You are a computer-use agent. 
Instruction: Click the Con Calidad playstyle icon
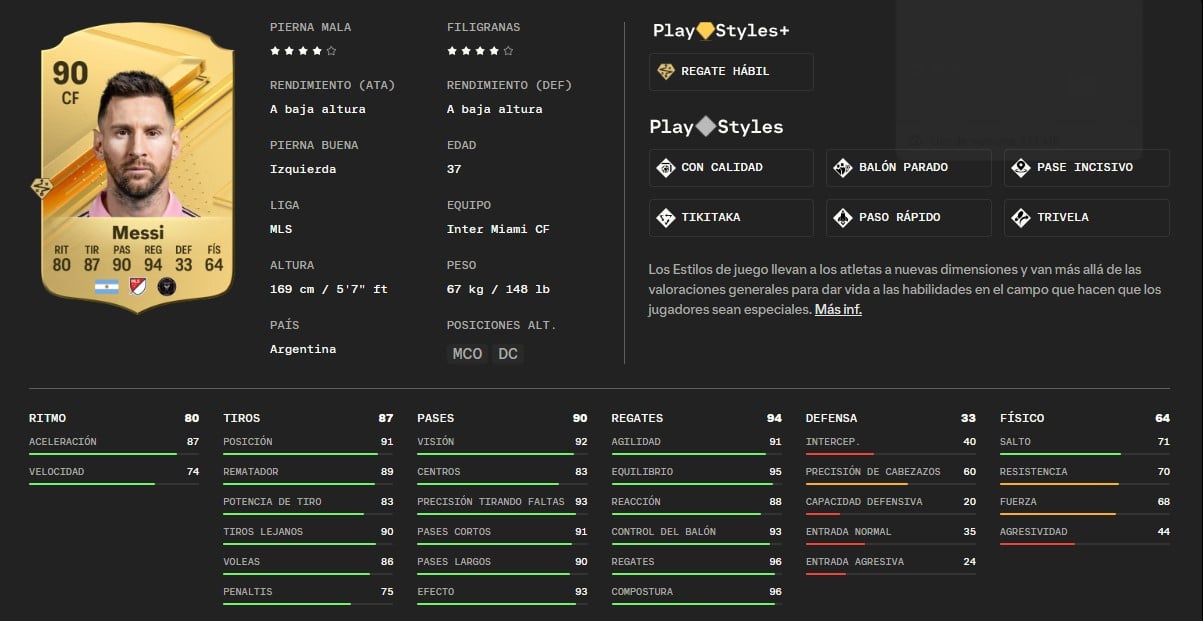(666, 168)
